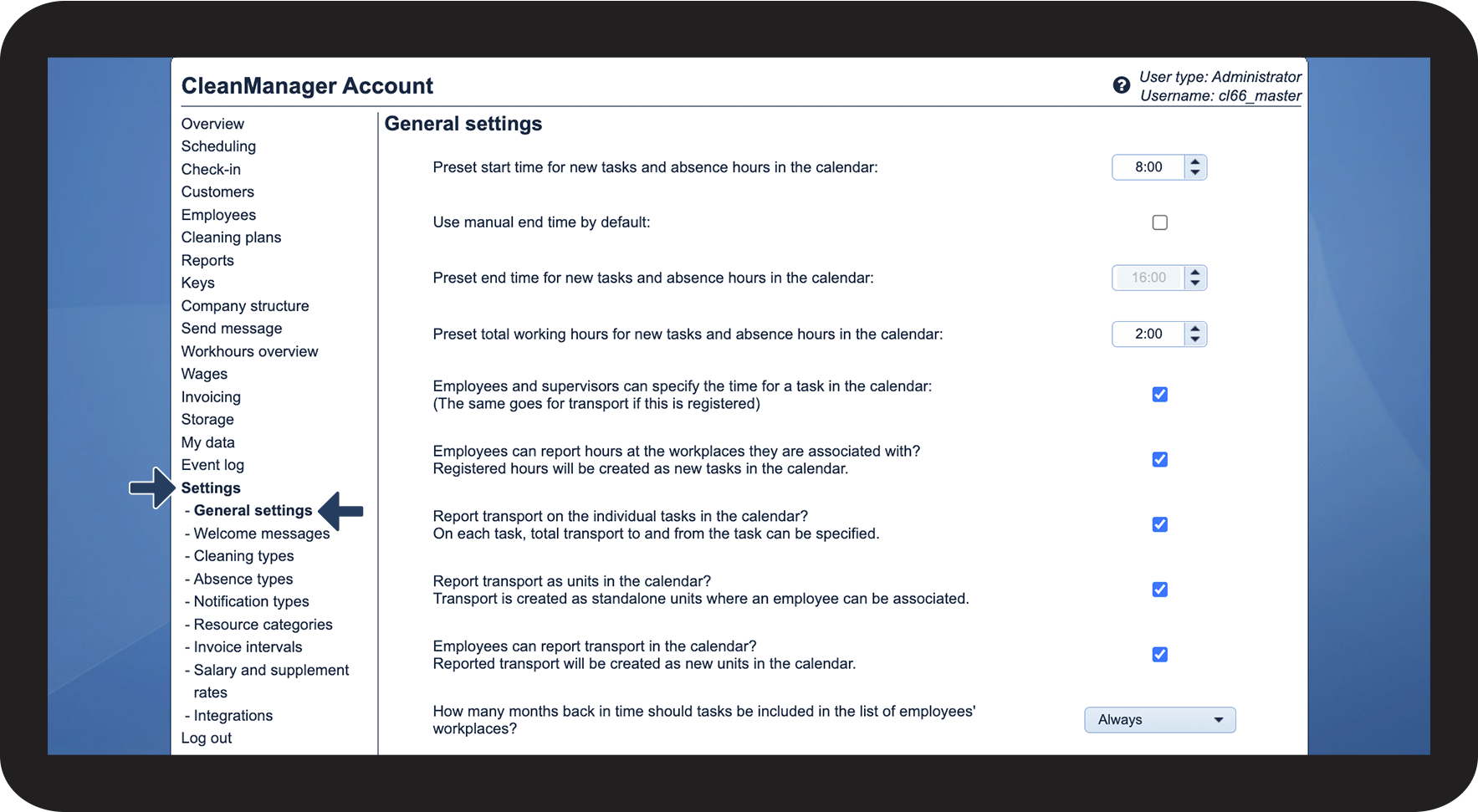Uncheck report hours at workplaces checkbox
Image resolution: width=1478 pixels, height=812 pixels.
pyautogui.click(x=1159, y=460)
